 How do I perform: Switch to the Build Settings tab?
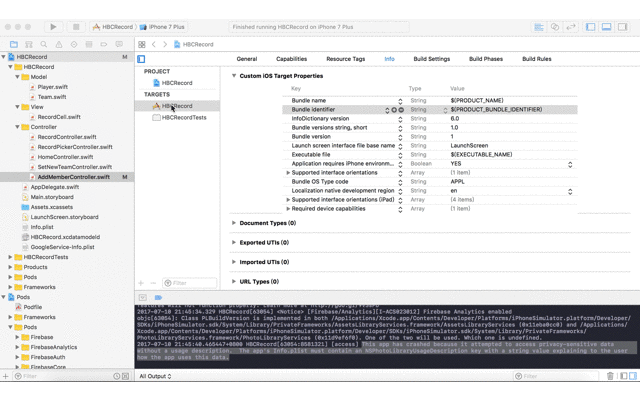point(431,59)
